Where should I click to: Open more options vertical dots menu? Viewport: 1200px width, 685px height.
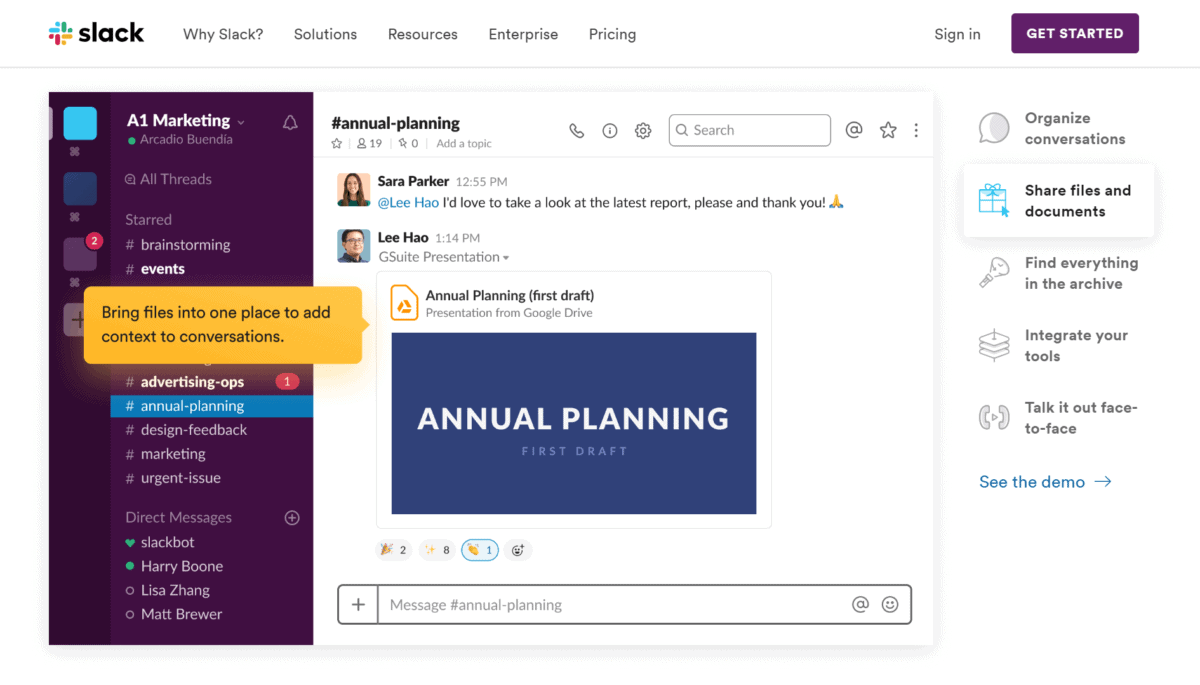click(916, 130)
